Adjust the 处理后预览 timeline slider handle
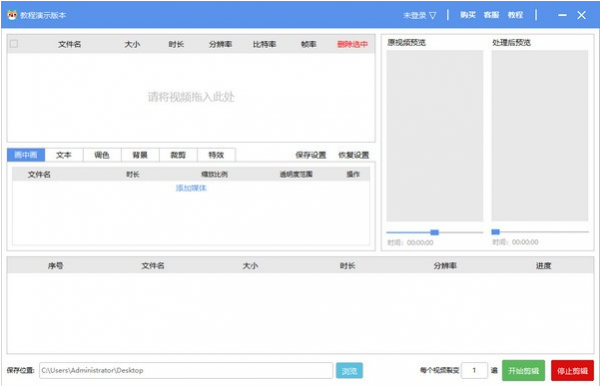Image resolution: width=600 pixels, height=386 pixels. point(496,232)
